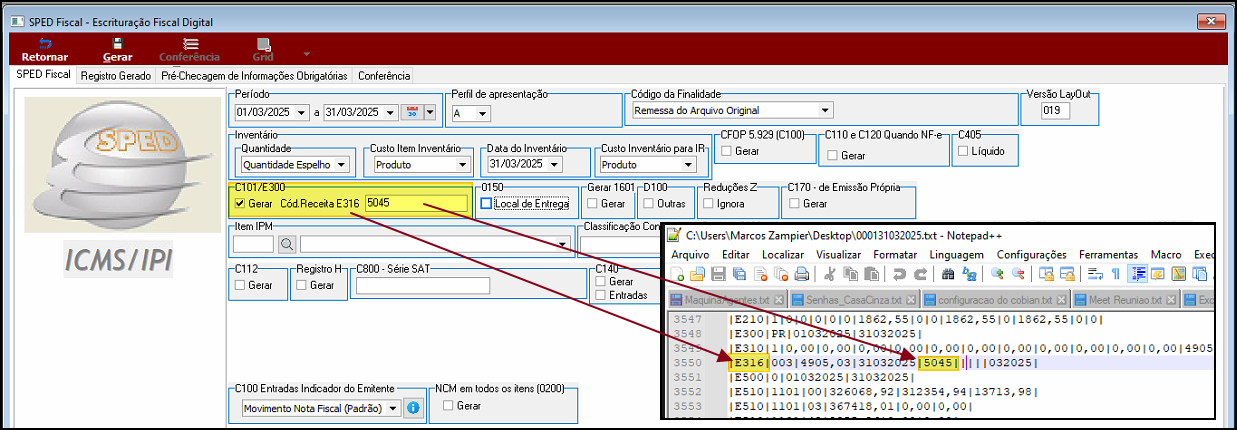The image size is (1237, 430).
Task: Click Notepad++ Cut scissors icon
Action: coord(829,273)
